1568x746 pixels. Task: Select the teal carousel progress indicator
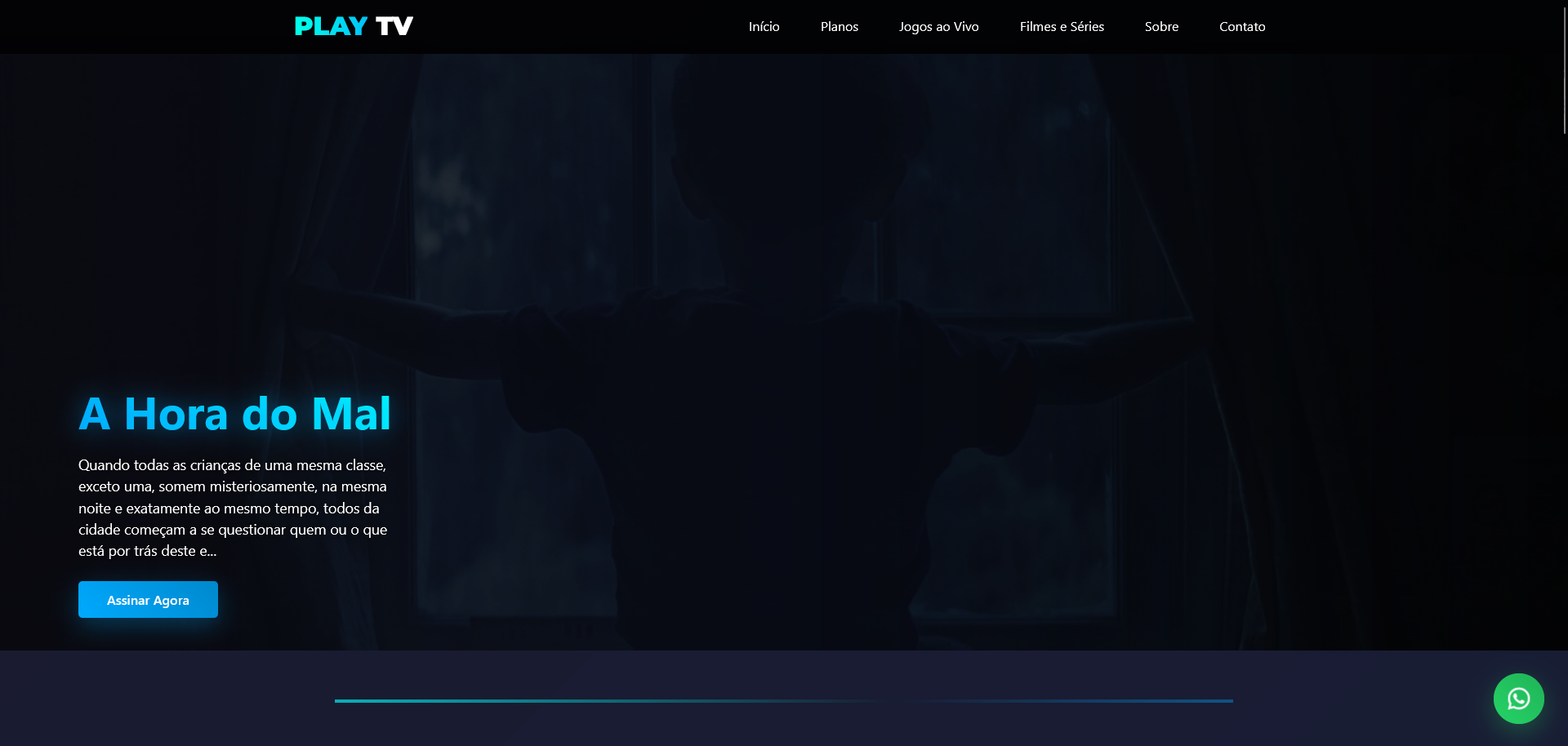[x=604, y=700]
